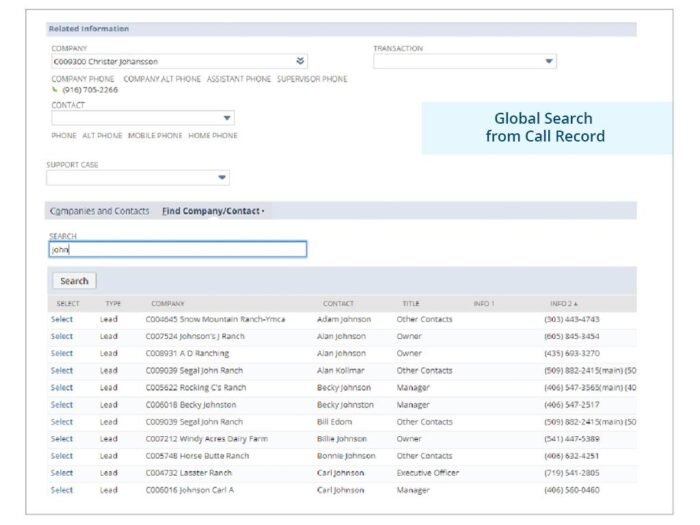Focus the Search text field containing john
Screen dimensions: 700x525
[178, 249]
